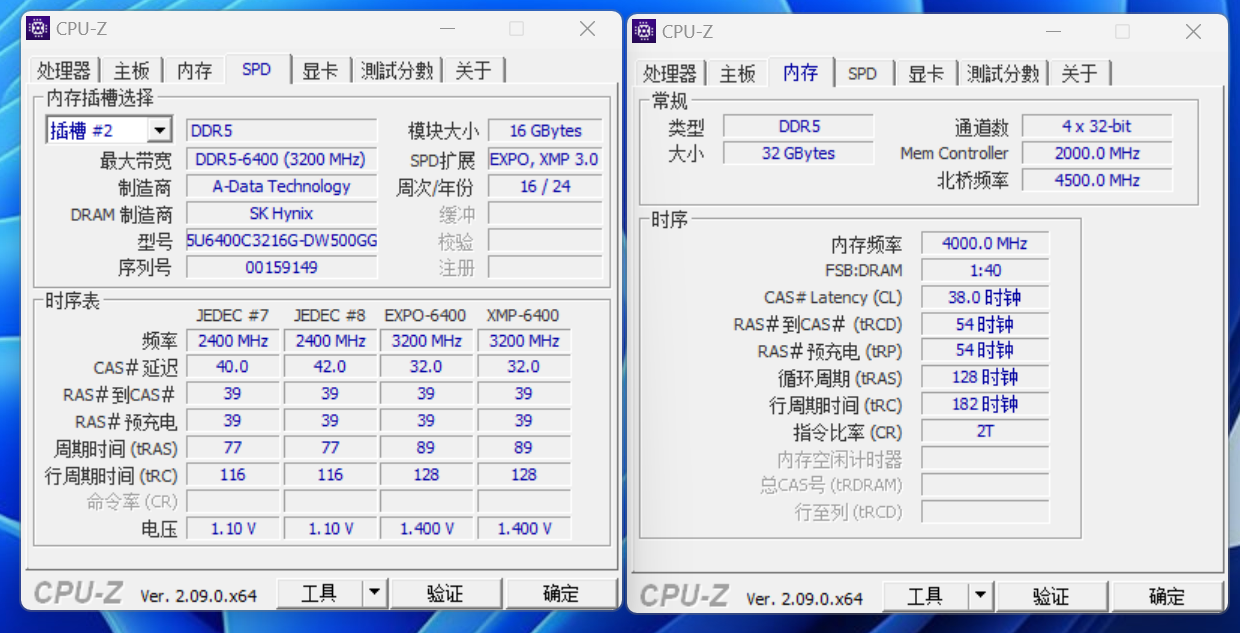Screen dimensions: 1240x633
Task: Open 工具 dropdown arrow in left window
Action: 374,593
